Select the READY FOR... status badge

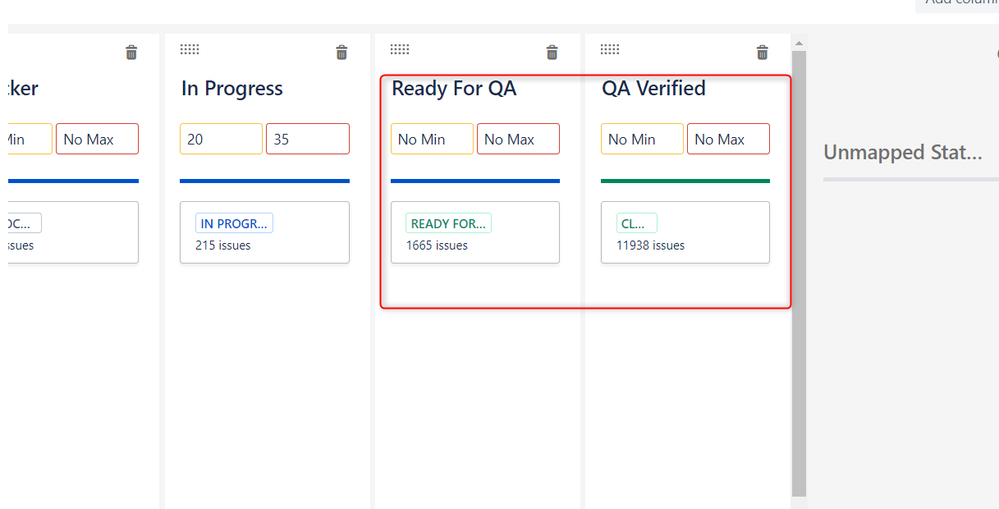point(448,223)
